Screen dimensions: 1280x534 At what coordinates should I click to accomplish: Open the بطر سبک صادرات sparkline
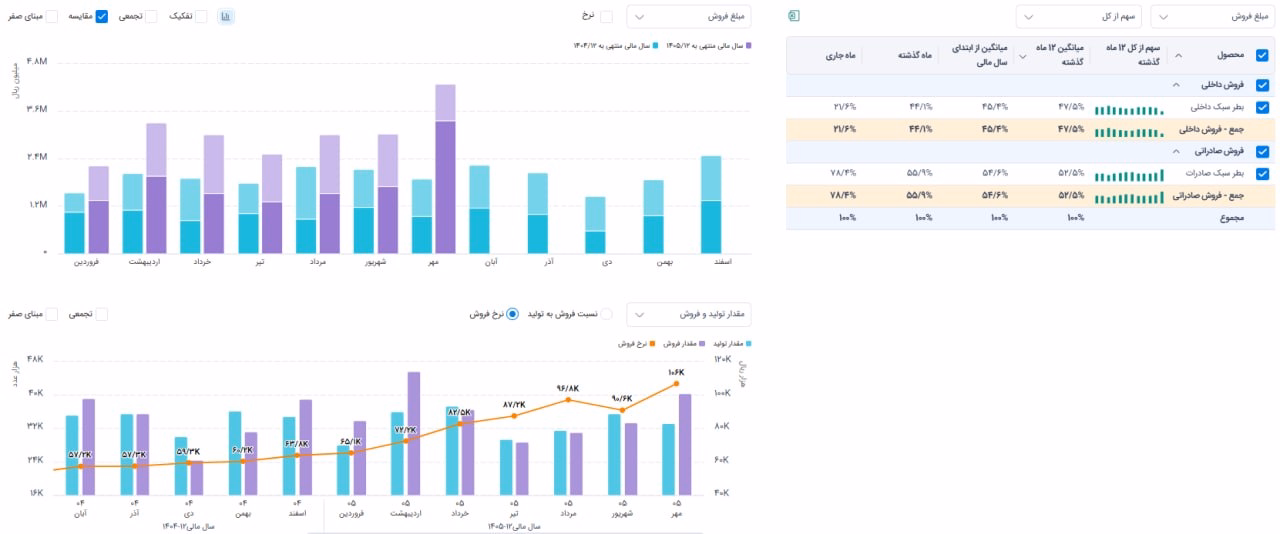pyautogui.click(x=1130, y=174)
